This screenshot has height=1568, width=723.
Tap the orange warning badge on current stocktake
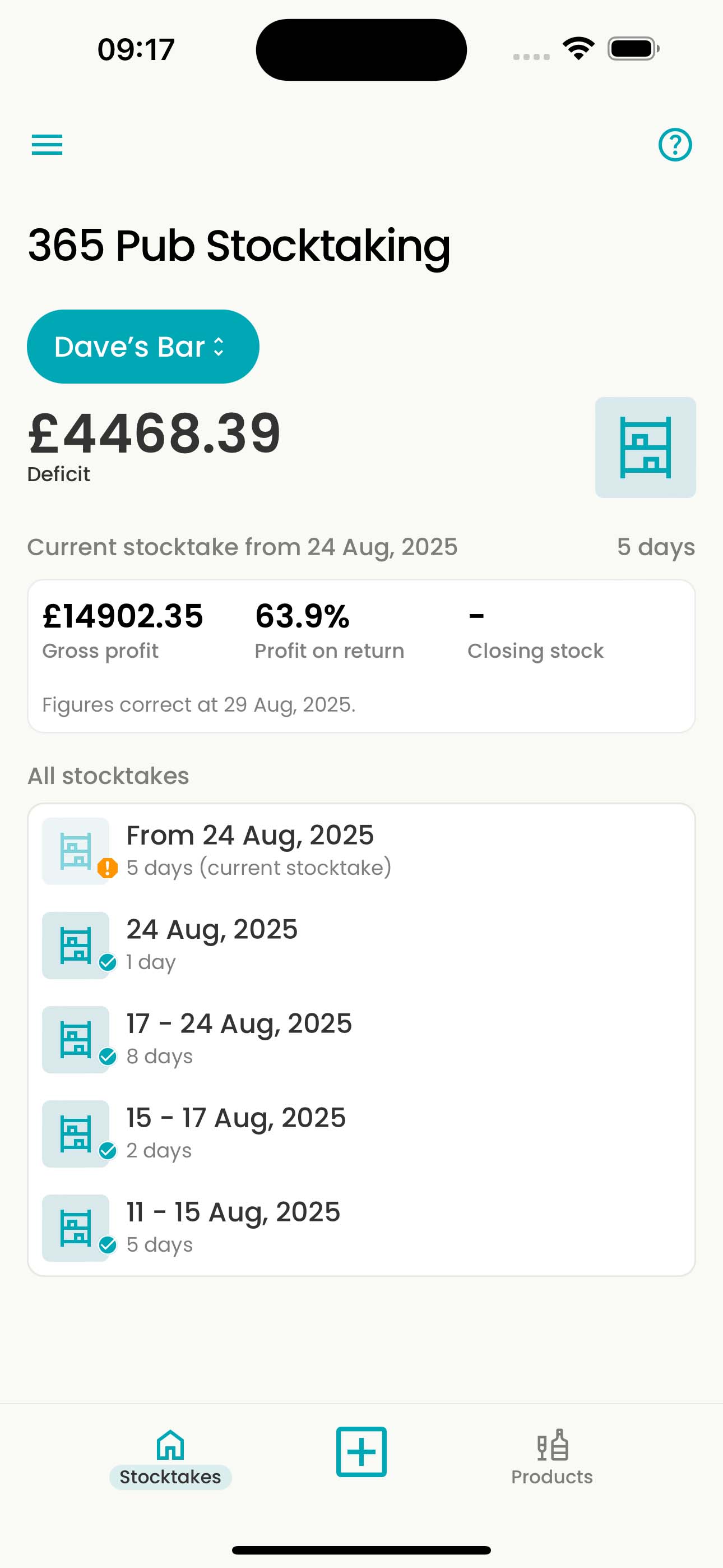tap(108, 868)
